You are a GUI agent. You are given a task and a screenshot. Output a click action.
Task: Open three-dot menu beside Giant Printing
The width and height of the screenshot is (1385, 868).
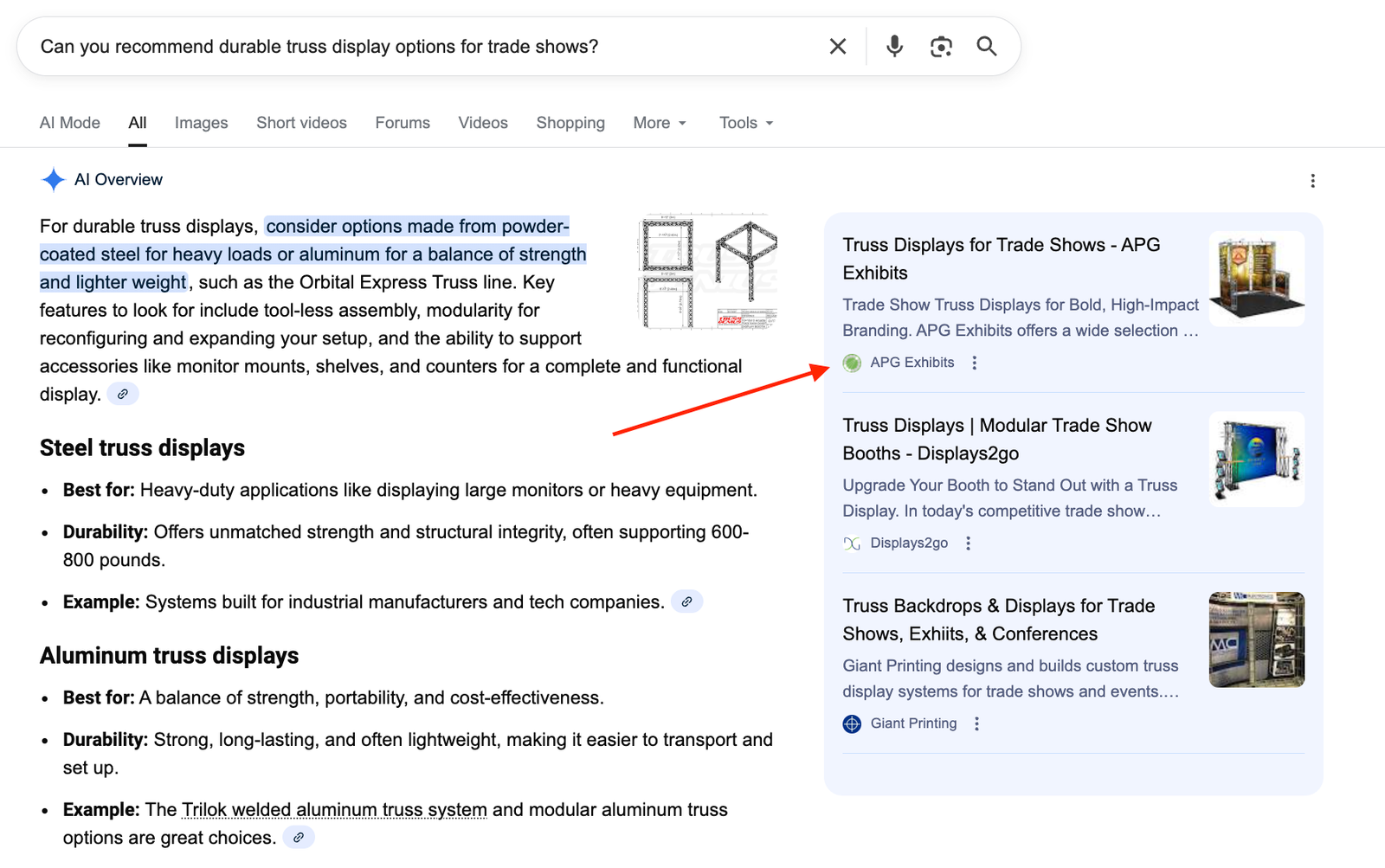click(977, 724)
